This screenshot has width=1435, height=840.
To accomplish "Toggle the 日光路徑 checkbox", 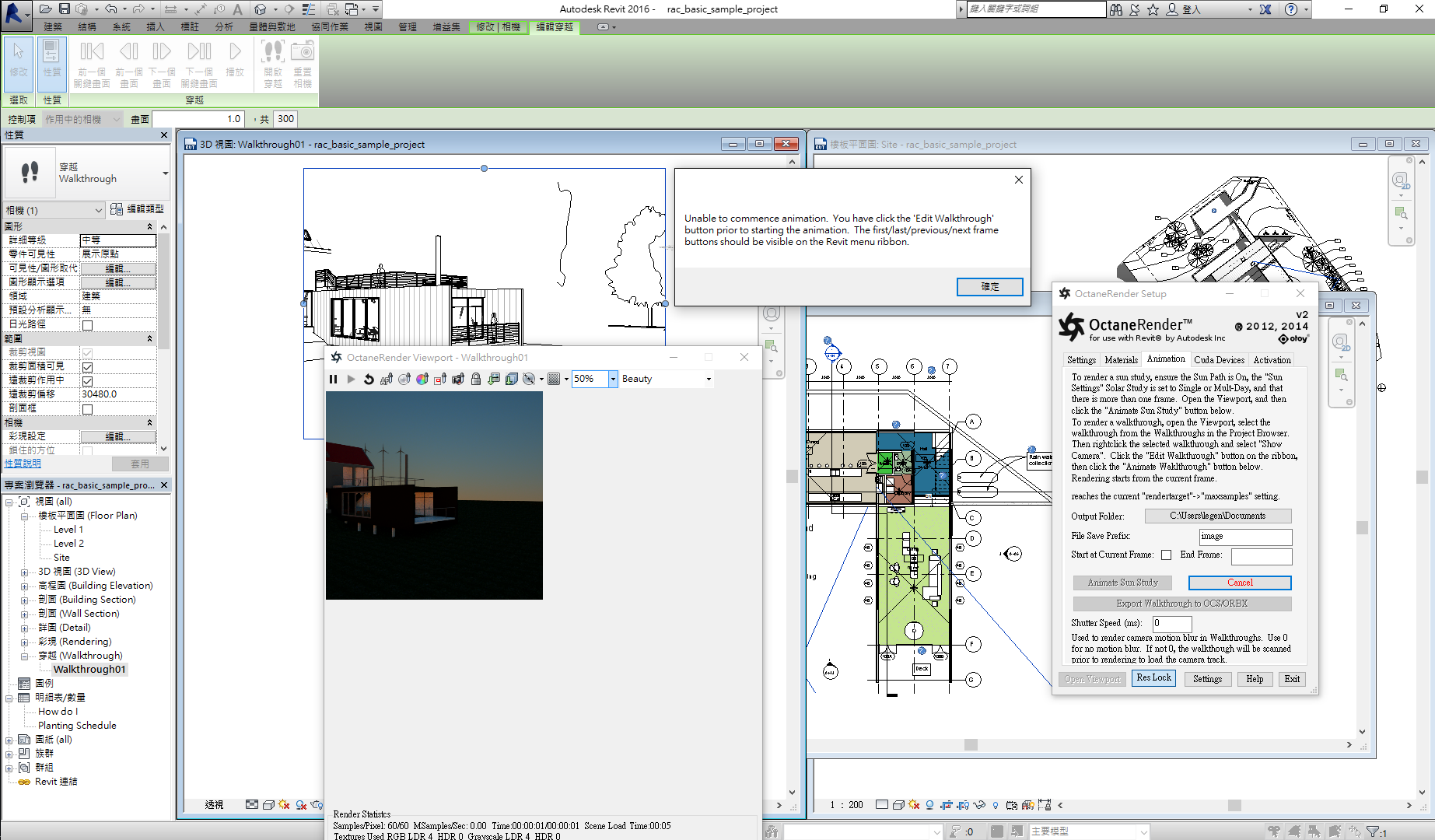I will 87,325.
